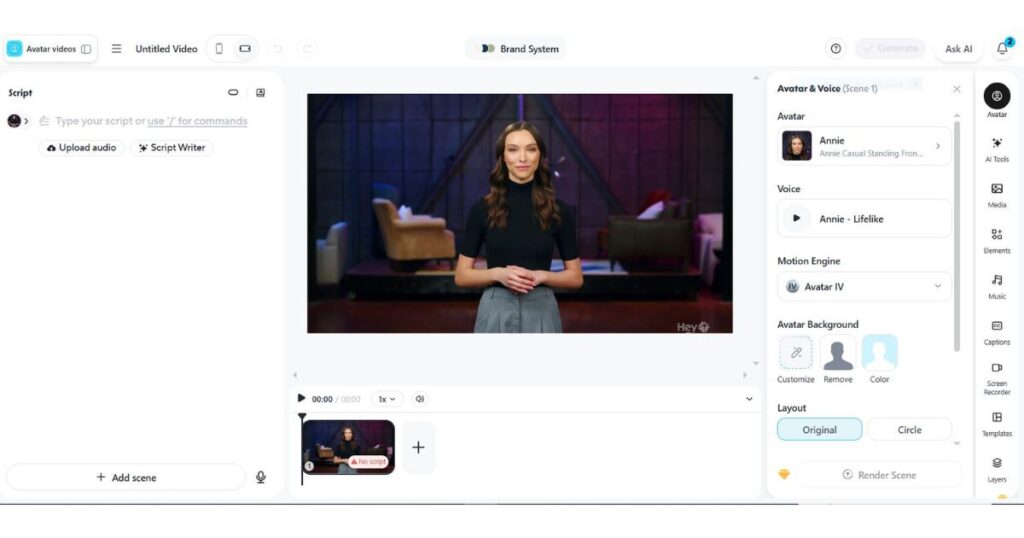Viewport: 1024px width, 538px height.
Task: Play the video preview
Action: click(x=301, y=398)
